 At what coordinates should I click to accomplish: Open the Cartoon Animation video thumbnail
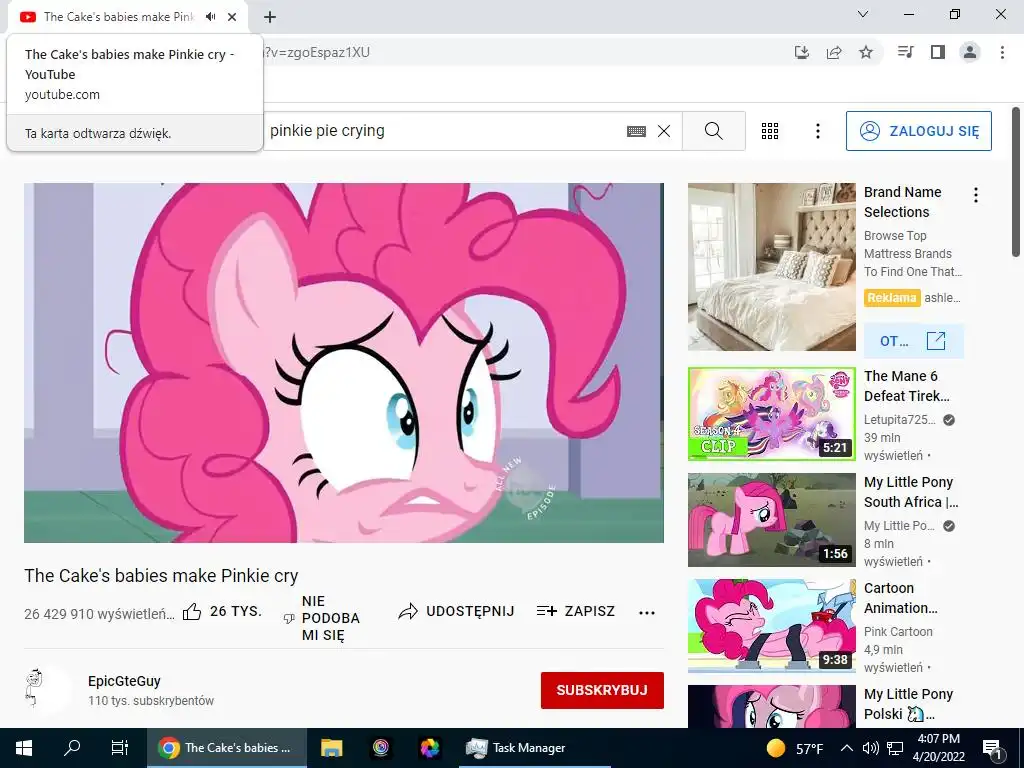[771, 626]
